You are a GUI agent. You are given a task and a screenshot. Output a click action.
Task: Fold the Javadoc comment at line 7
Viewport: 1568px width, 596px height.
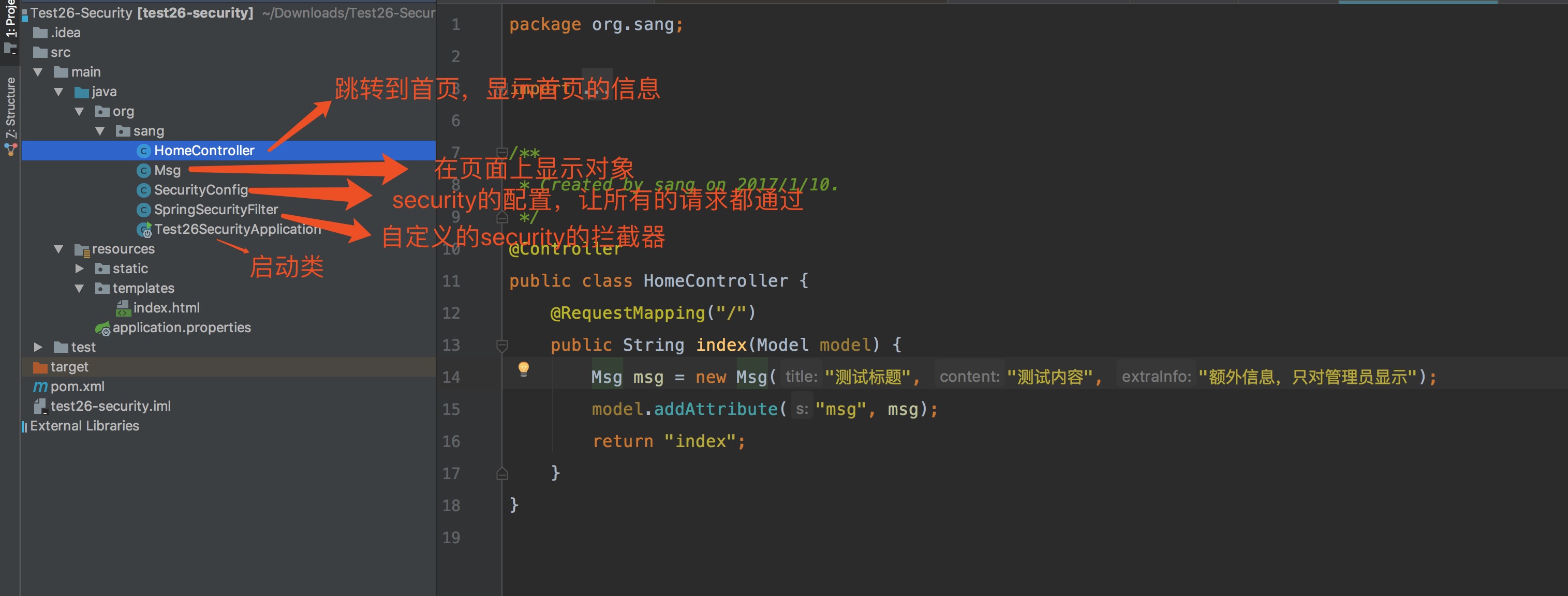point(501,152)
